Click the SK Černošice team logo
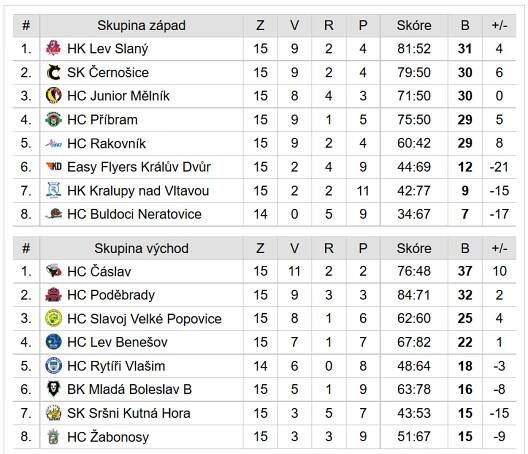Viewport: 528px width, 454px height. (x=53, y=72)
